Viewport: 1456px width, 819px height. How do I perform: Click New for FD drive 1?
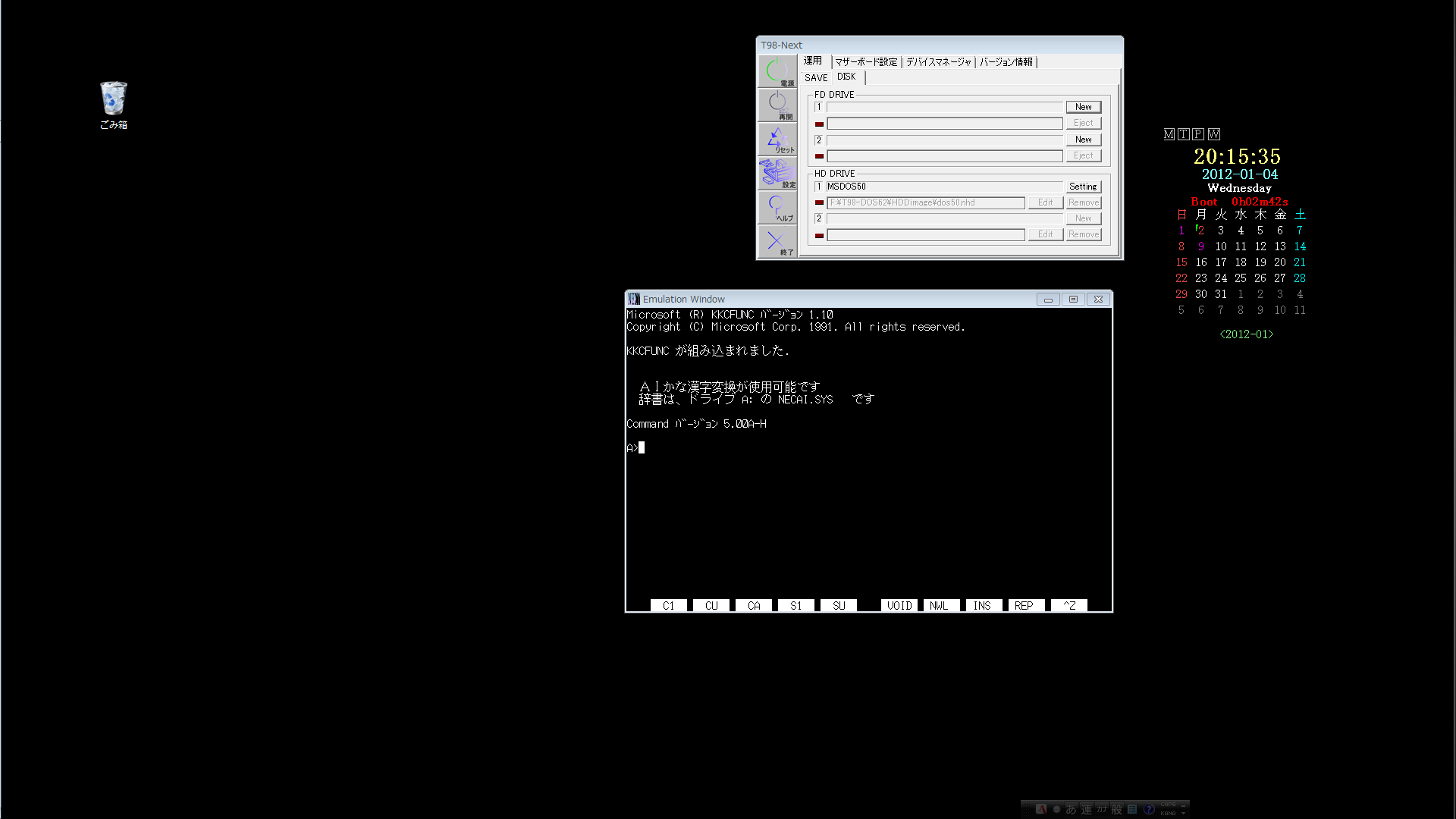[x=1083, y=107]
